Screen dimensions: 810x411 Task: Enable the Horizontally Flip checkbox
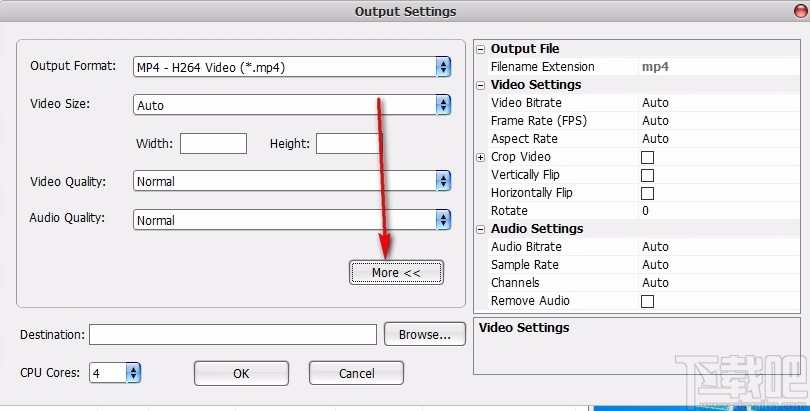(x=647, y=193)
